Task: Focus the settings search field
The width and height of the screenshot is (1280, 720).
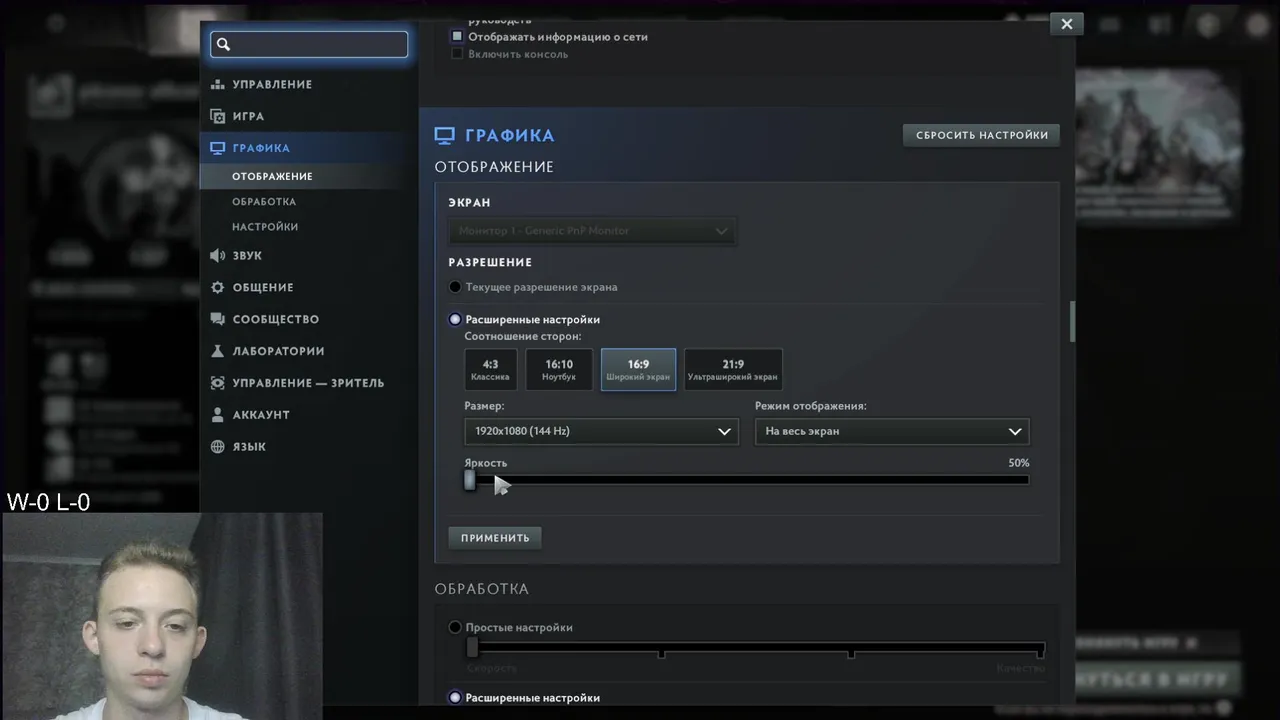Action: click(x=309, y=44)
